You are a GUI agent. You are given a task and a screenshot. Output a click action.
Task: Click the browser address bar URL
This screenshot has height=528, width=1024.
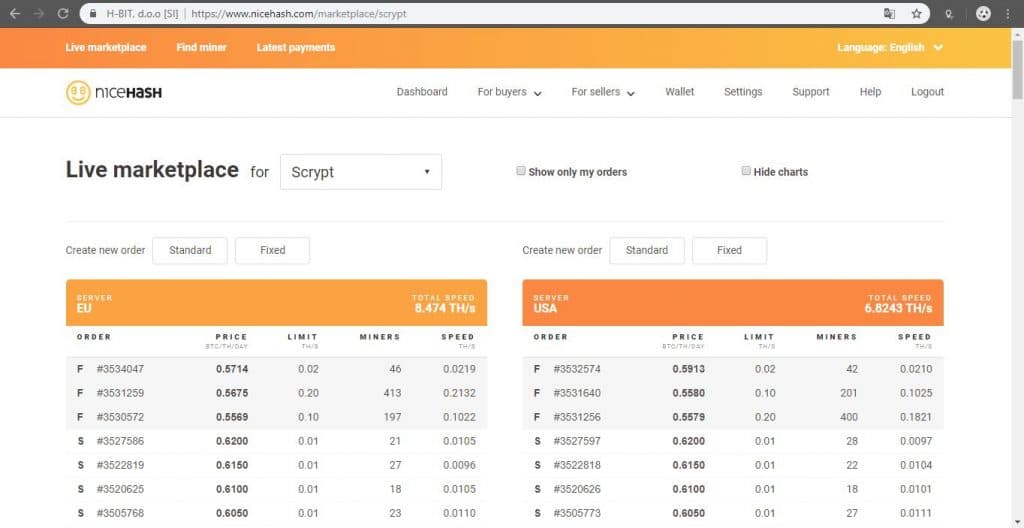tap(299, 14)
